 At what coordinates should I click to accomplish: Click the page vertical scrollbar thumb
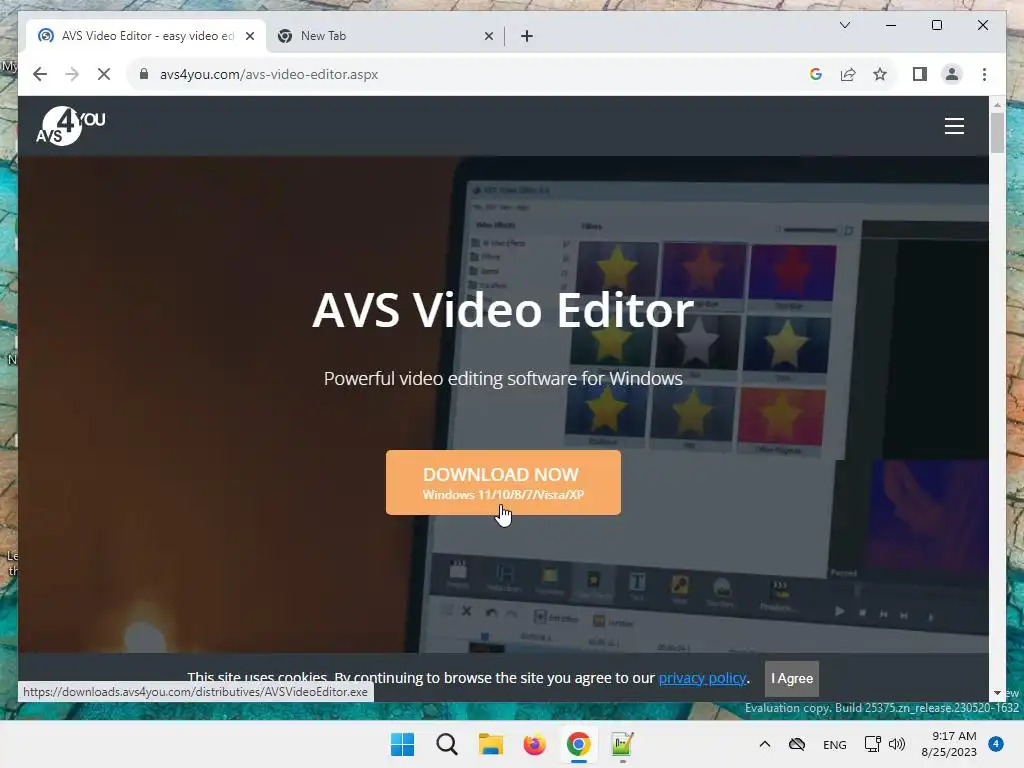[x=997, y=133]
